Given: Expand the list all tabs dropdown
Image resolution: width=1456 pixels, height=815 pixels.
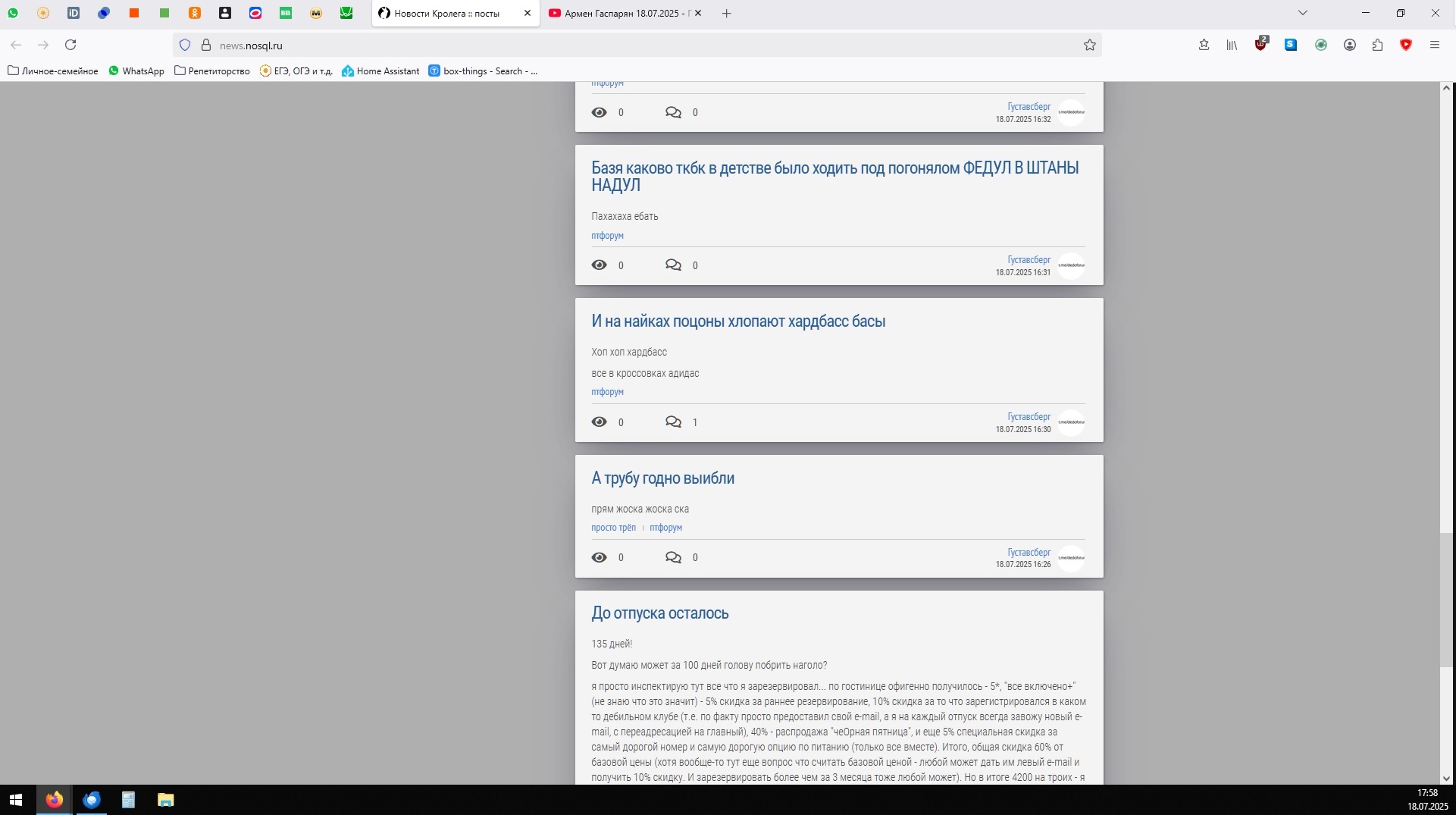Looking at the screenshot, I should pos(1302,13).
